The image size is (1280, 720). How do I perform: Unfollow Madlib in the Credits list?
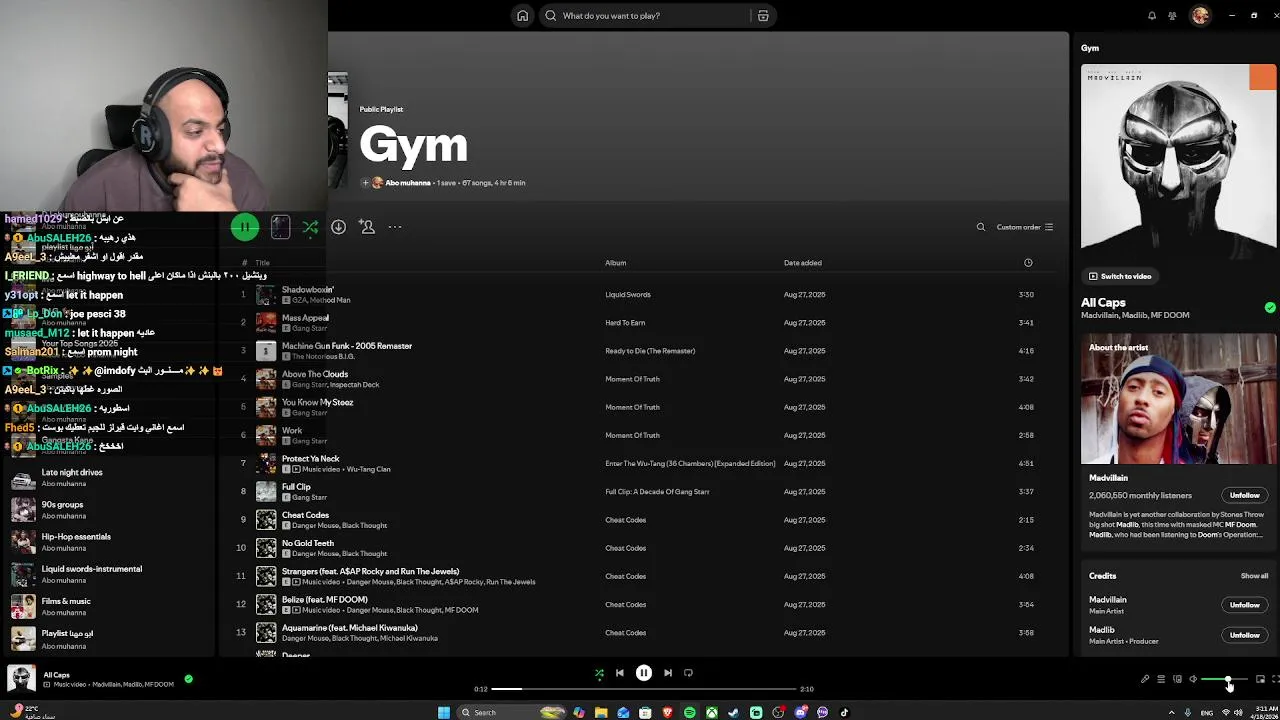coord(1244,635)
